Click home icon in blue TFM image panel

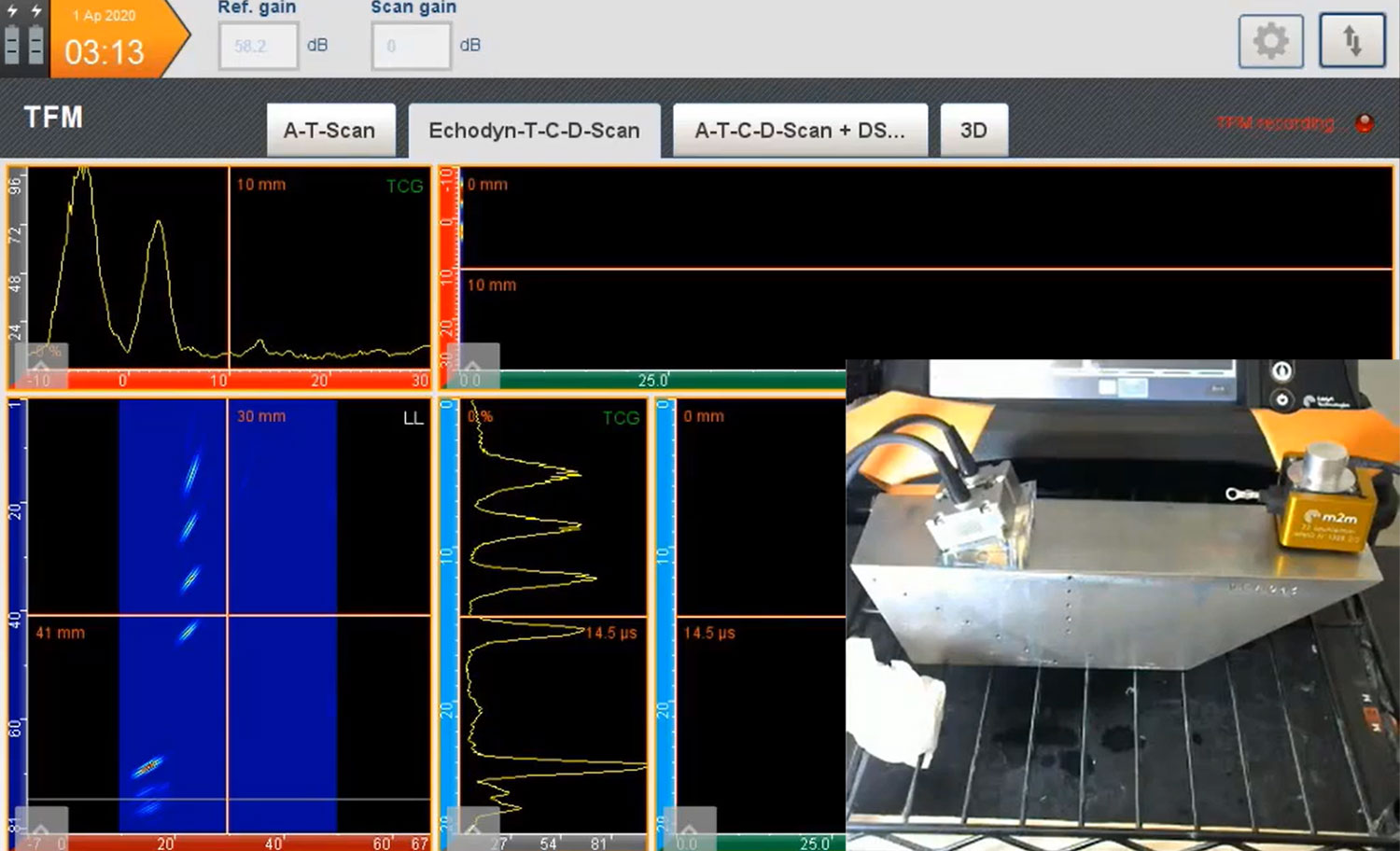[41, 829]
